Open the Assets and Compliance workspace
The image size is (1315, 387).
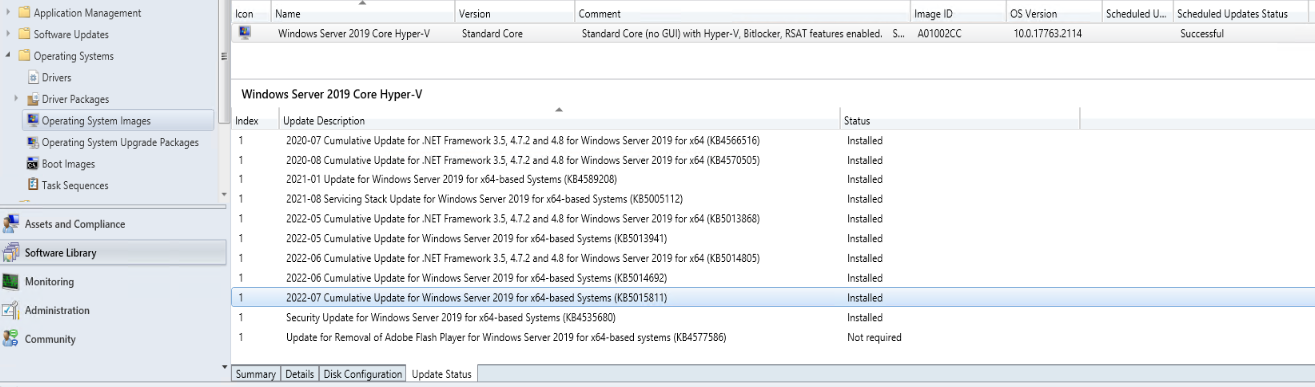(x=114, y=224)
